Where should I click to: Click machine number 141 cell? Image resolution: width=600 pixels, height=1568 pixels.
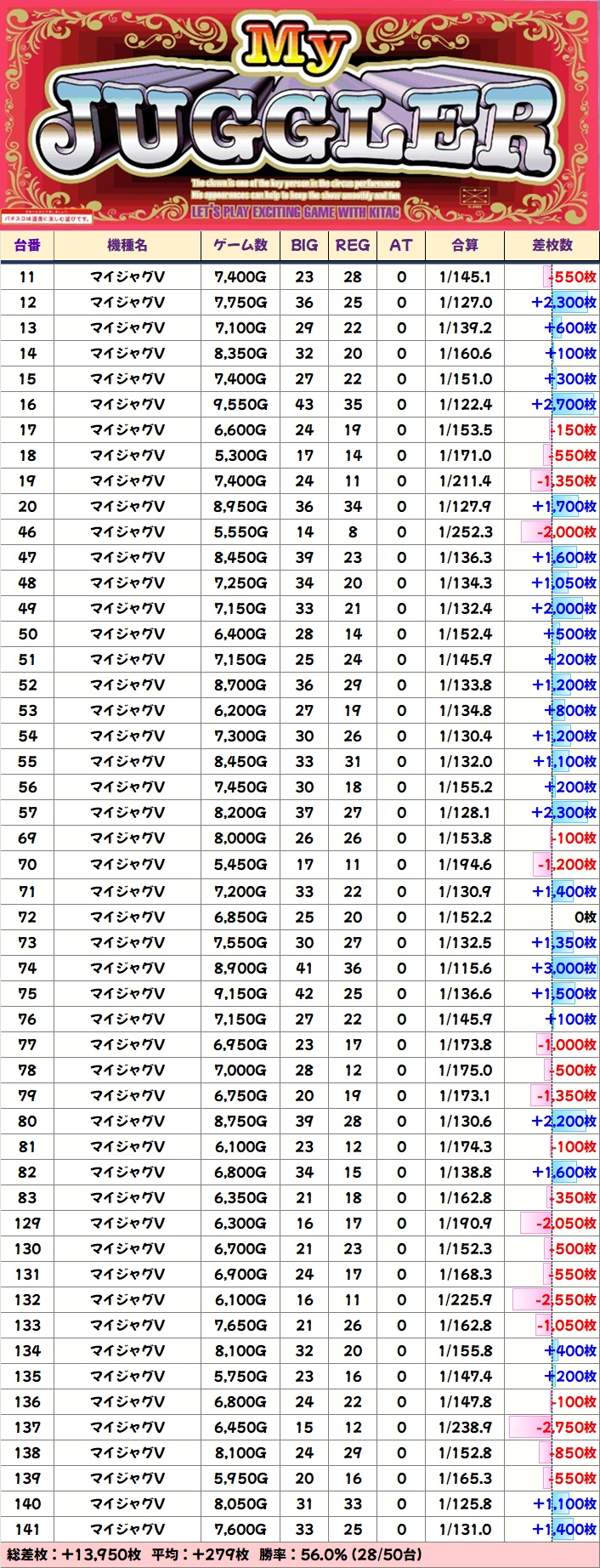pyautogui.click(x=27, y=1529)
